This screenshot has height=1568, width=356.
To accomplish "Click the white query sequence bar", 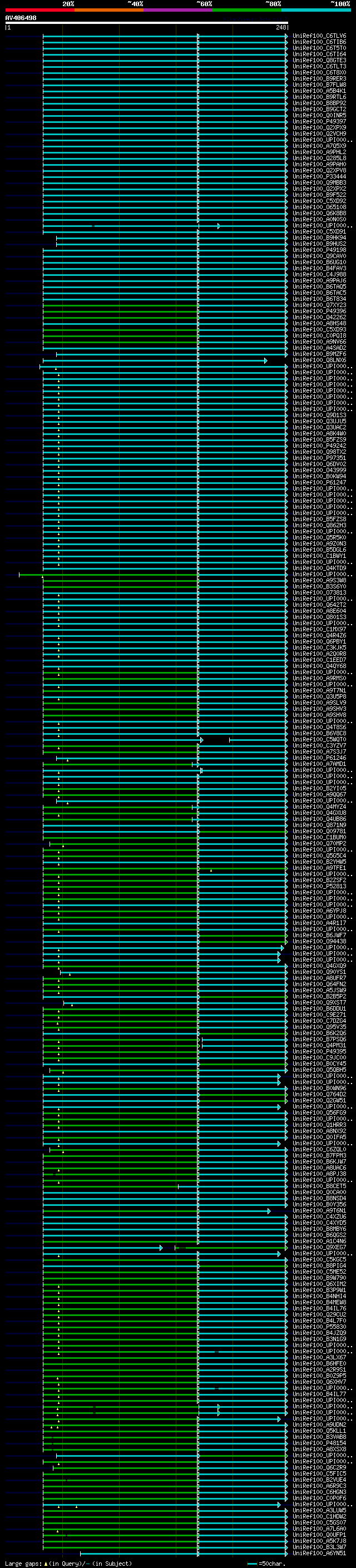I will pos(147,22).
